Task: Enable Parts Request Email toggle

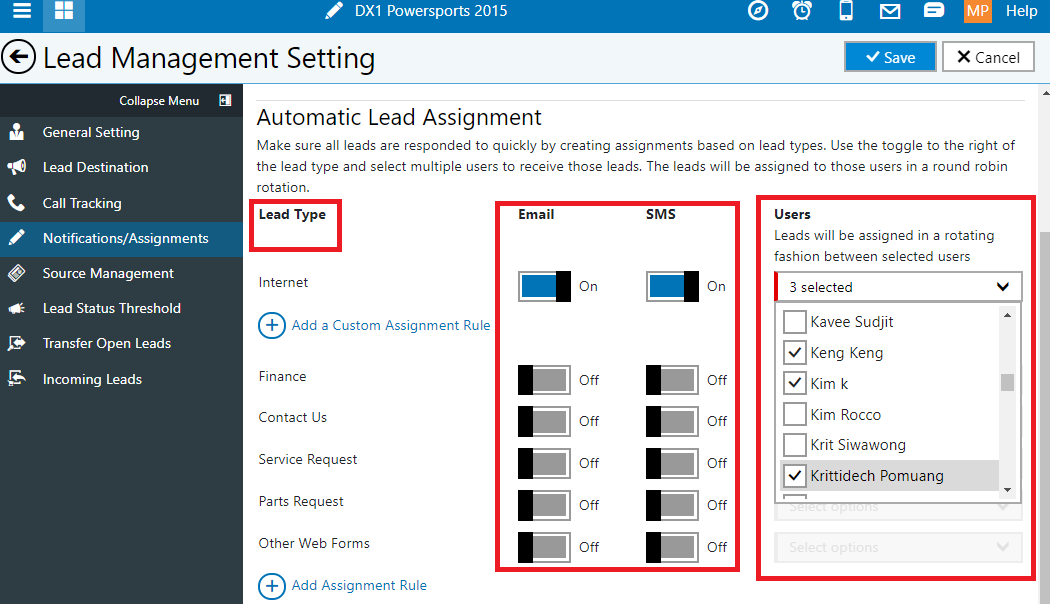Action: pyautogui.click(x=544, y=505)
